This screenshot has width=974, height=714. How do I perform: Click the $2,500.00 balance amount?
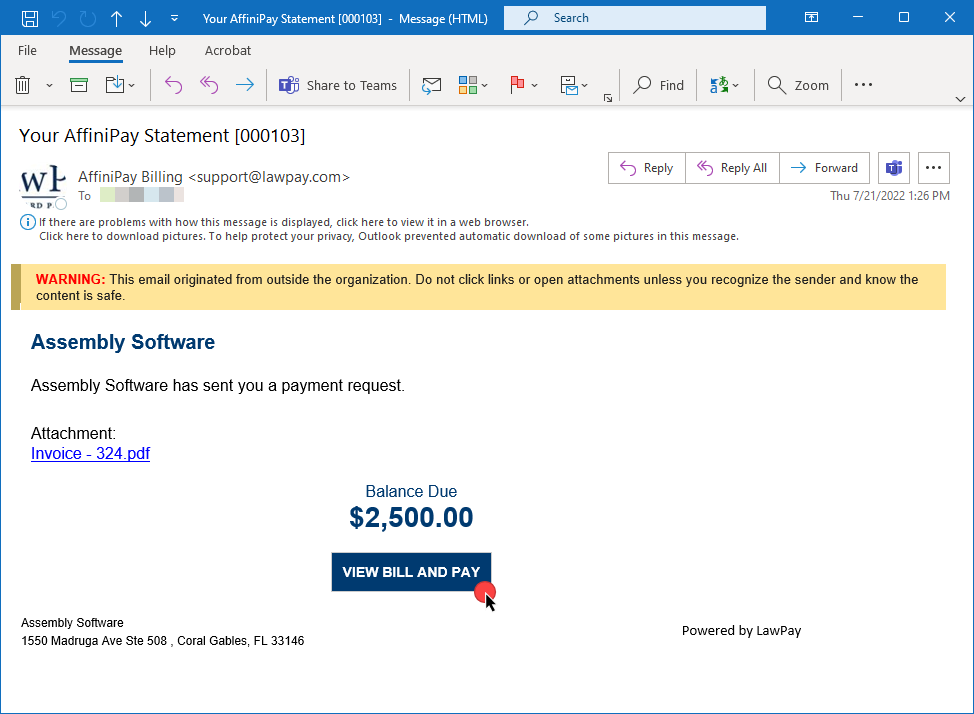(x=411, y=517)
